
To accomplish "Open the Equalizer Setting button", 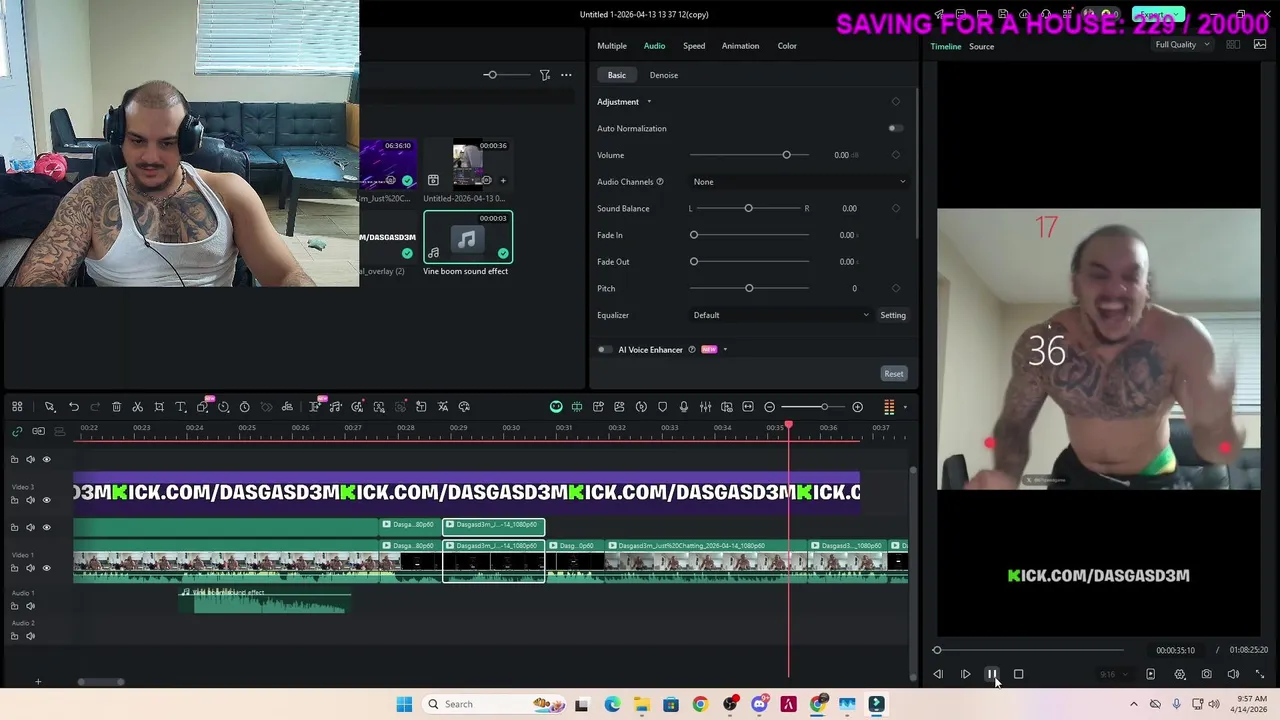I will [x=893, y=315].
